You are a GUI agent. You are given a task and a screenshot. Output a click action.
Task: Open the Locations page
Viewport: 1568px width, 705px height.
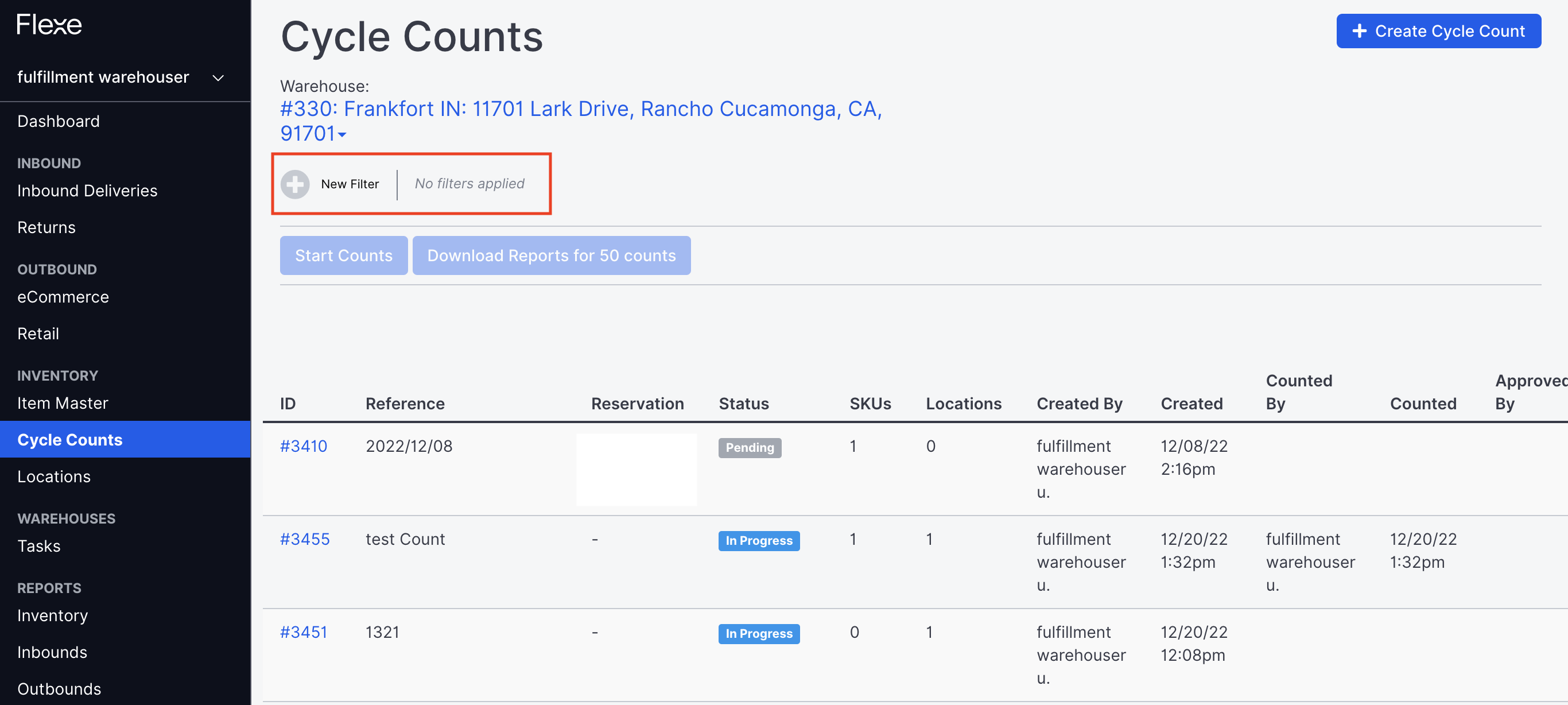(54, 476)
